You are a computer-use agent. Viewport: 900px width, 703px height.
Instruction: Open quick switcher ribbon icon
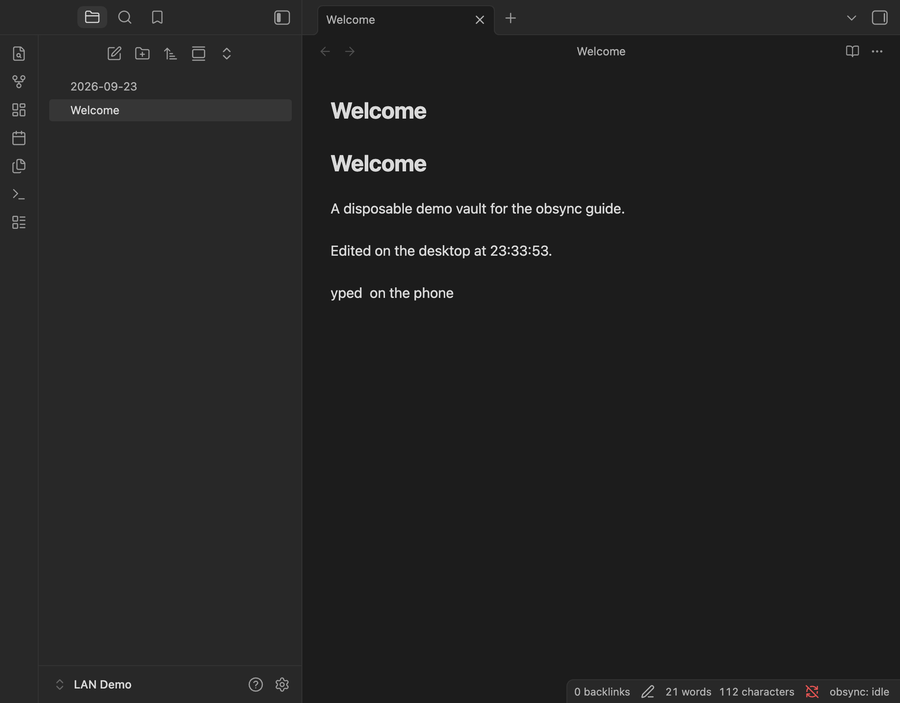click(x=19, y=53)
